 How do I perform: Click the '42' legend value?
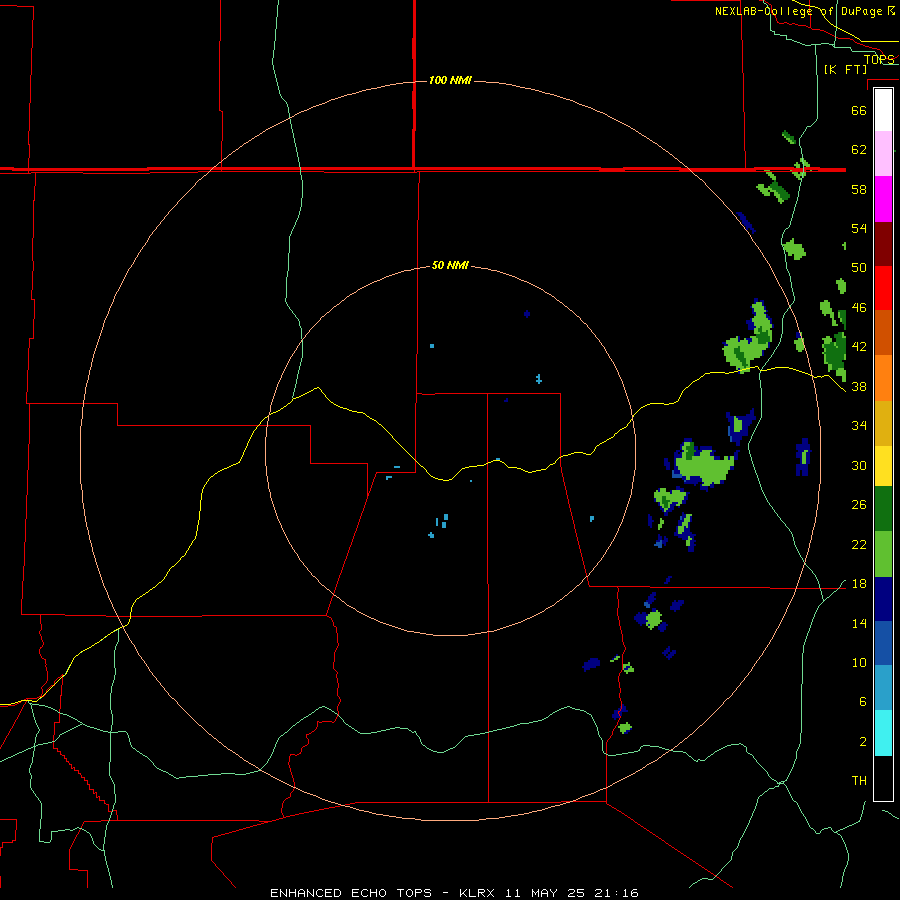pyautogui.click(x=859, y=346)
